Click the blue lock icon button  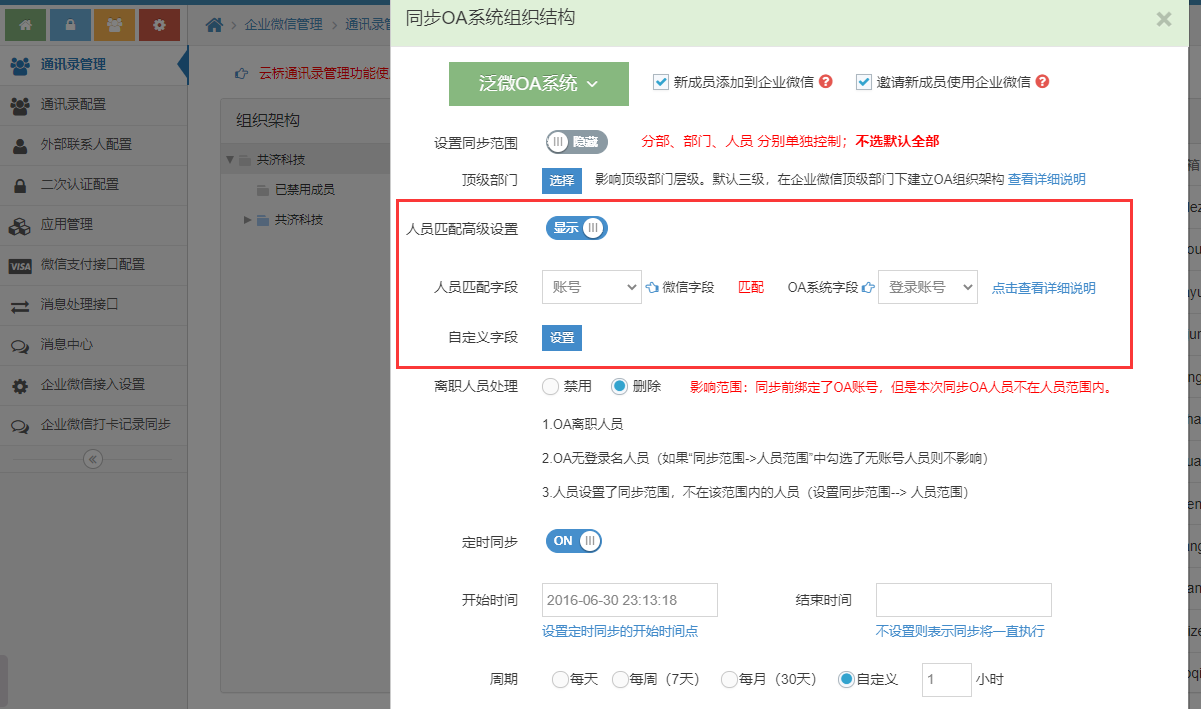pos(70,24)
